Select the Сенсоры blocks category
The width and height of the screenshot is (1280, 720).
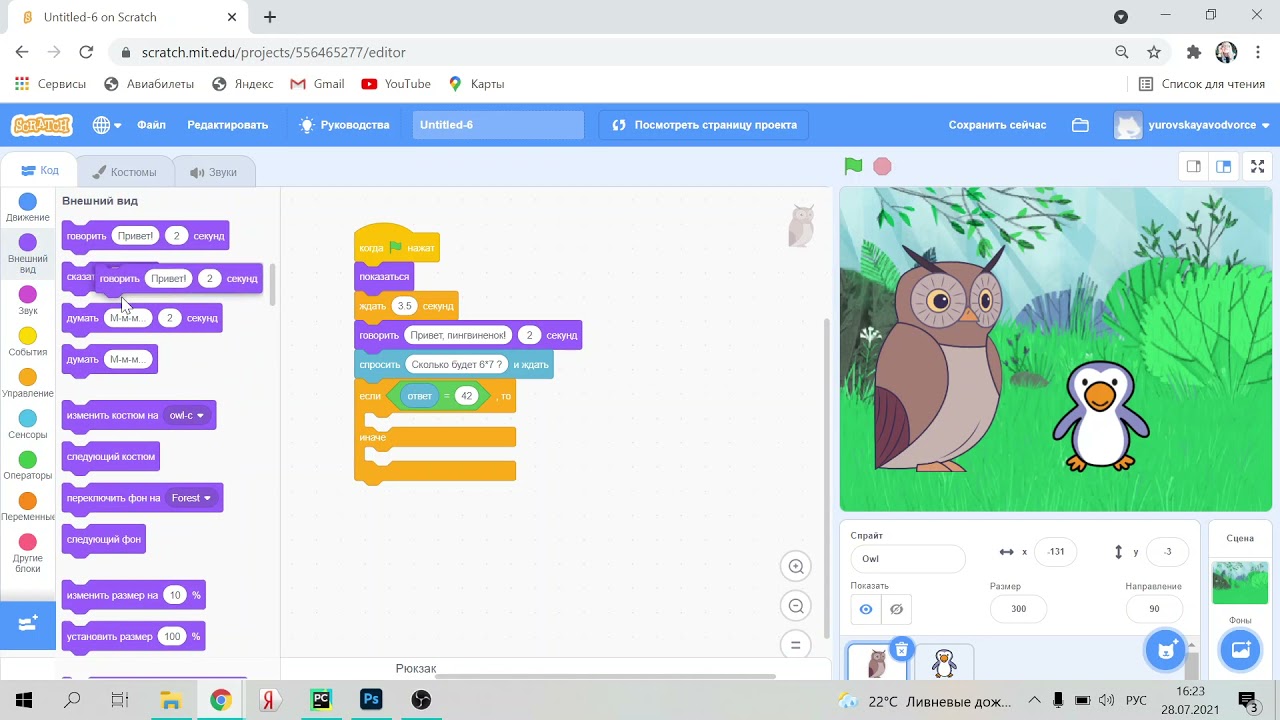pos(28,425)
